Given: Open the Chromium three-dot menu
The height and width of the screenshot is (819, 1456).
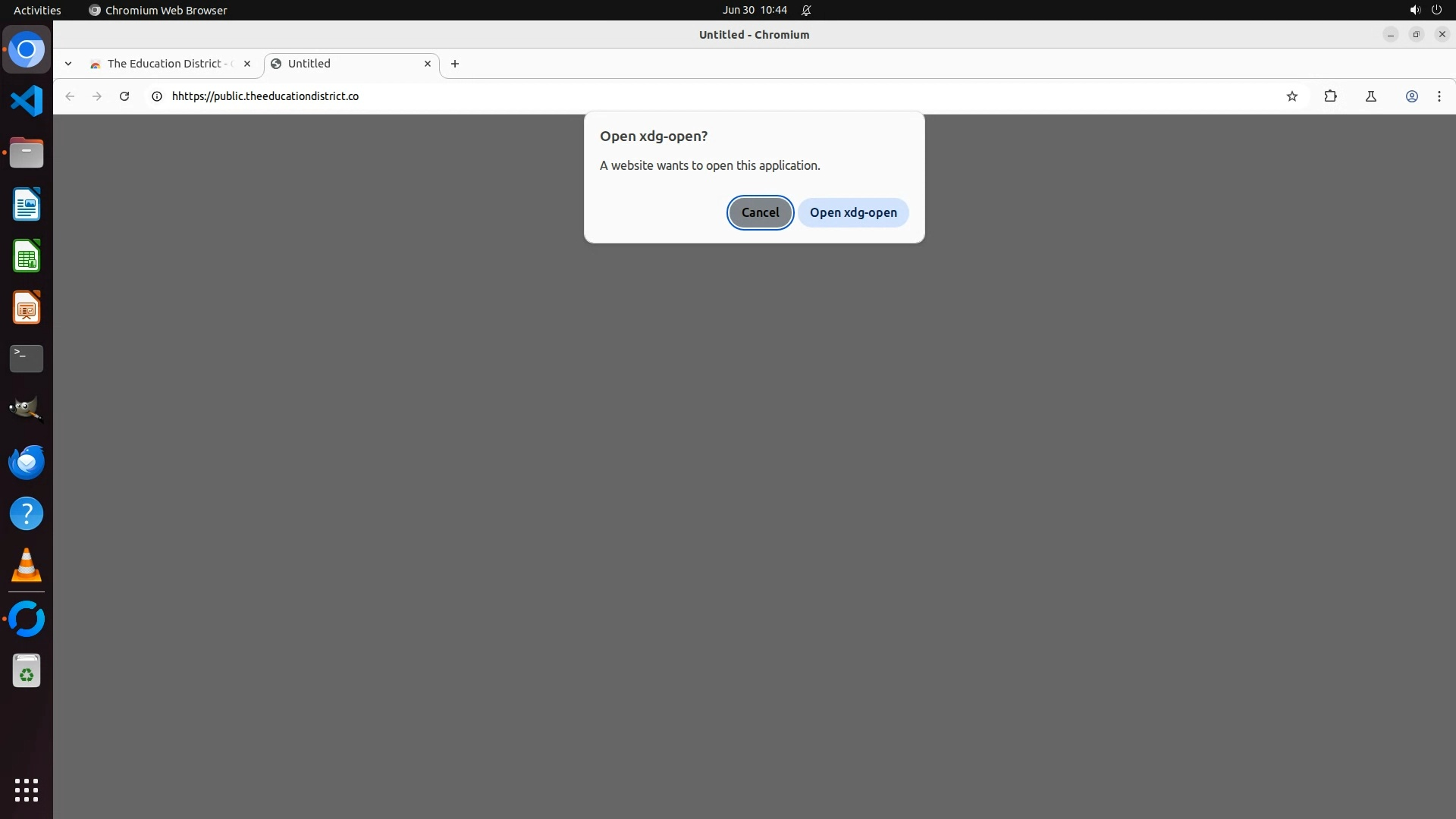Looking at the screenshot, I should (1439, 96).
